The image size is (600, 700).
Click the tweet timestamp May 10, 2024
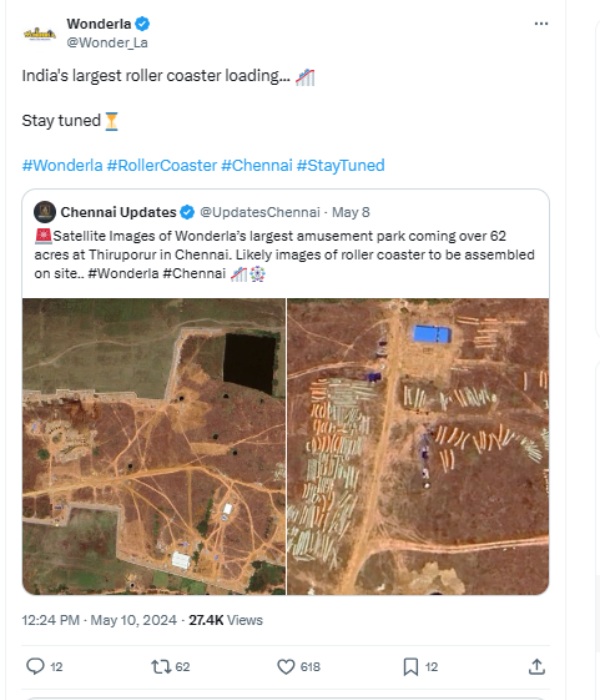[x=135, y=620]
